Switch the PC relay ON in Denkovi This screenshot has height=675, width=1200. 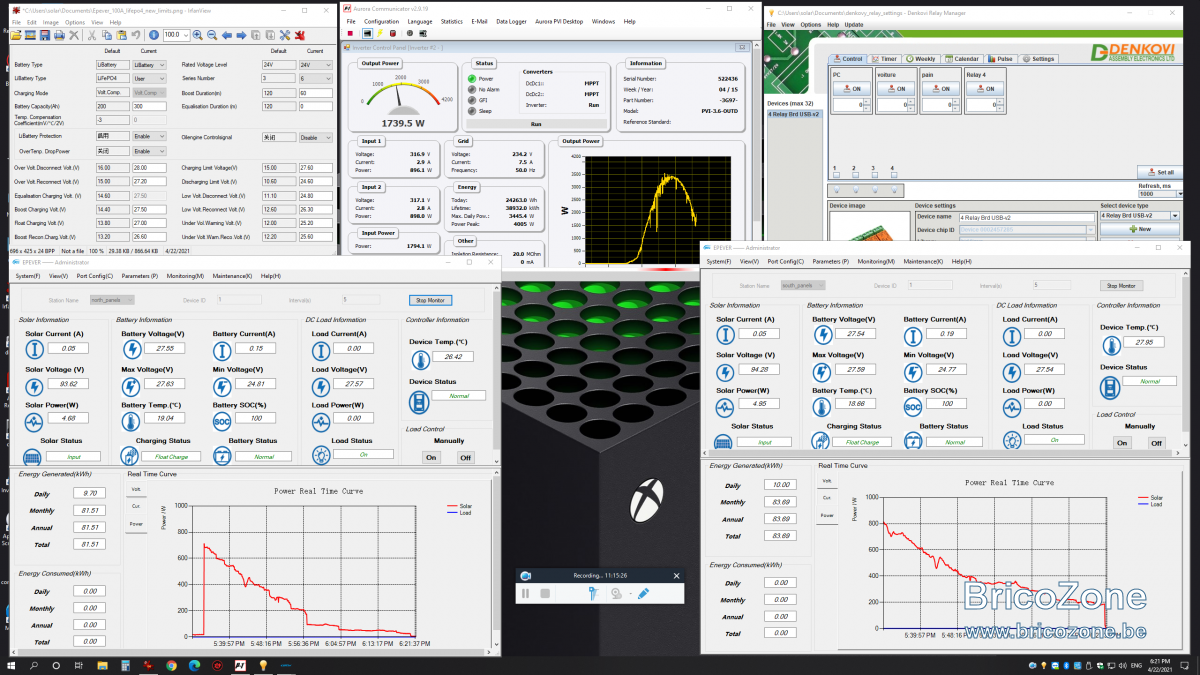coord(852,88)
